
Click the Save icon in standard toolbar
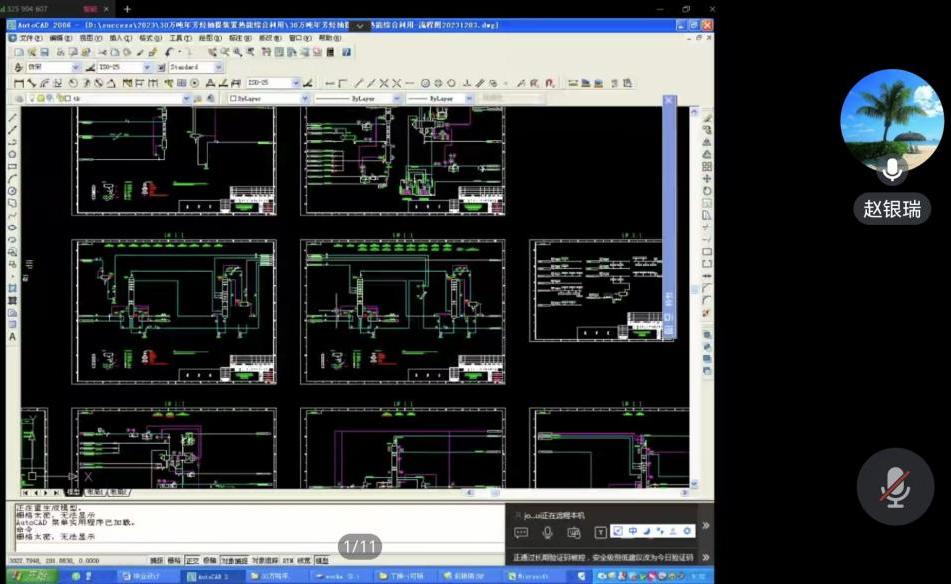pos(46,52)
